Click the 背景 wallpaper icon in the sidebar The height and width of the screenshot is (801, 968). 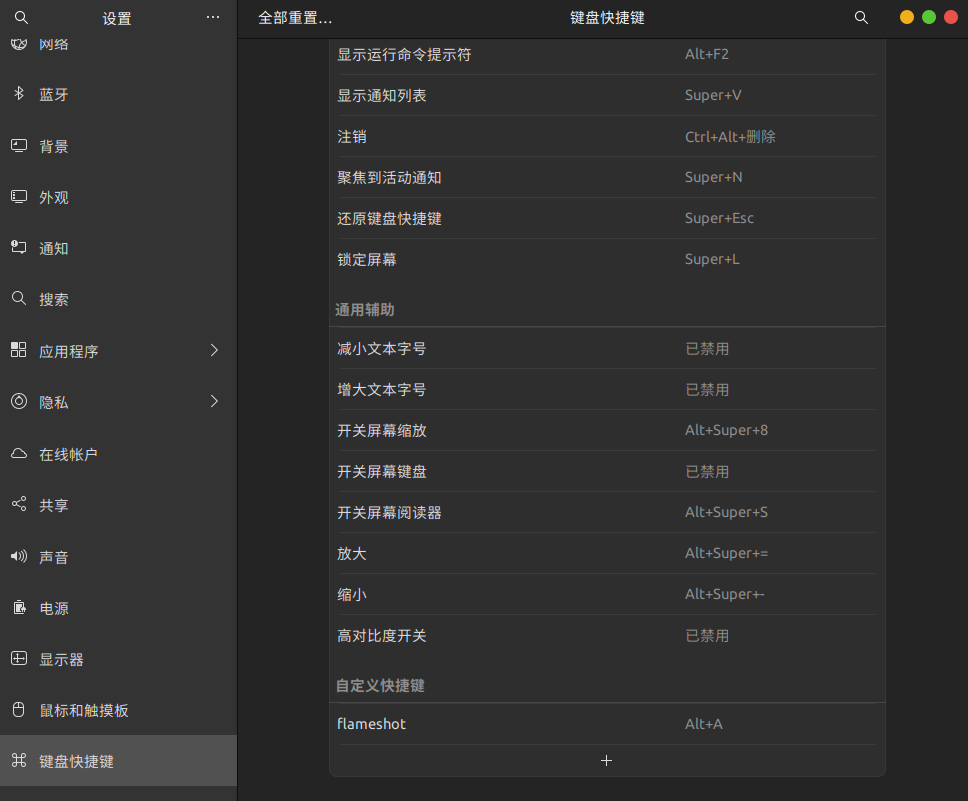[18, 146]
